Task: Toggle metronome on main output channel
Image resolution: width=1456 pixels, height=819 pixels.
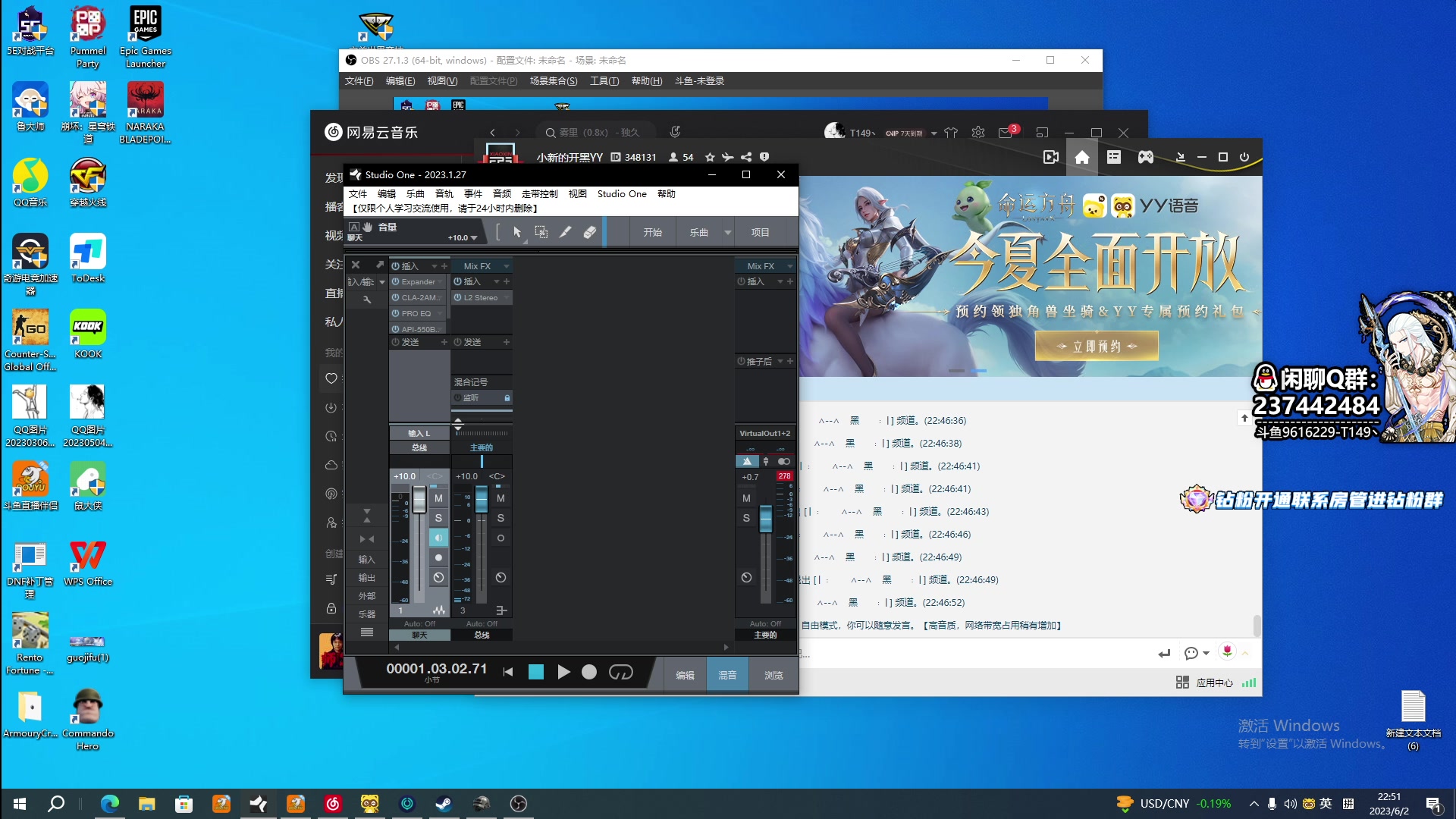Action: [747, 461]
